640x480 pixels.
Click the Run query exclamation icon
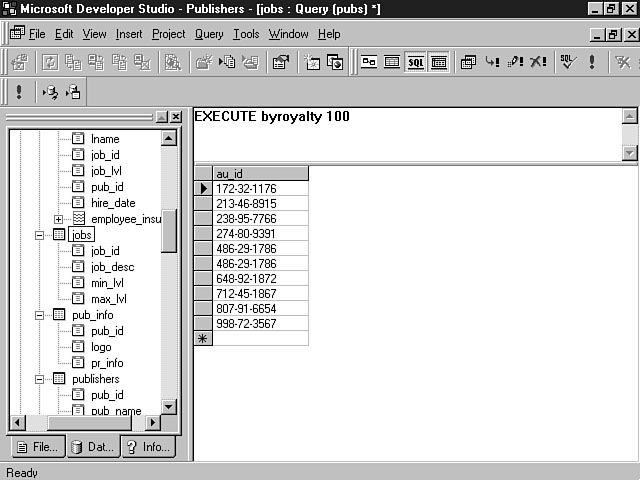(592, 62)
